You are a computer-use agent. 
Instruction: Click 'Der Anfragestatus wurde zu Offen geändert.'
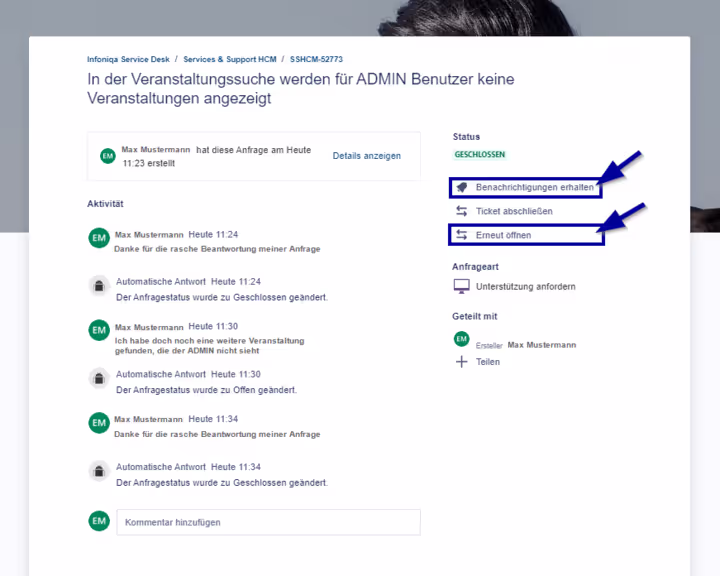tap(206, 390)
